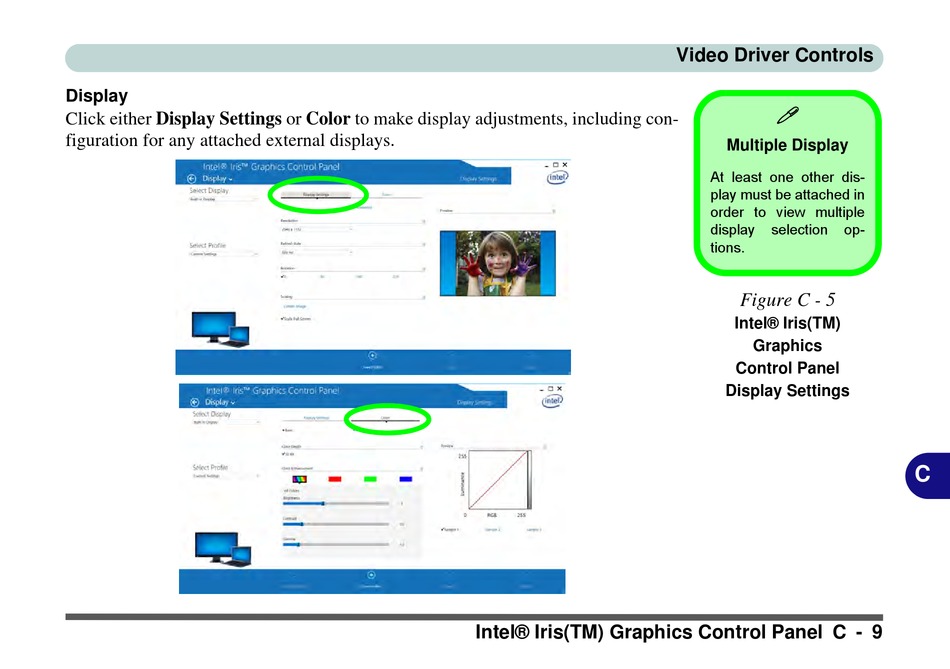Click Display Settings label in upper panel header
This screenshot has width=950, height=669.
[x=478, y=179]
